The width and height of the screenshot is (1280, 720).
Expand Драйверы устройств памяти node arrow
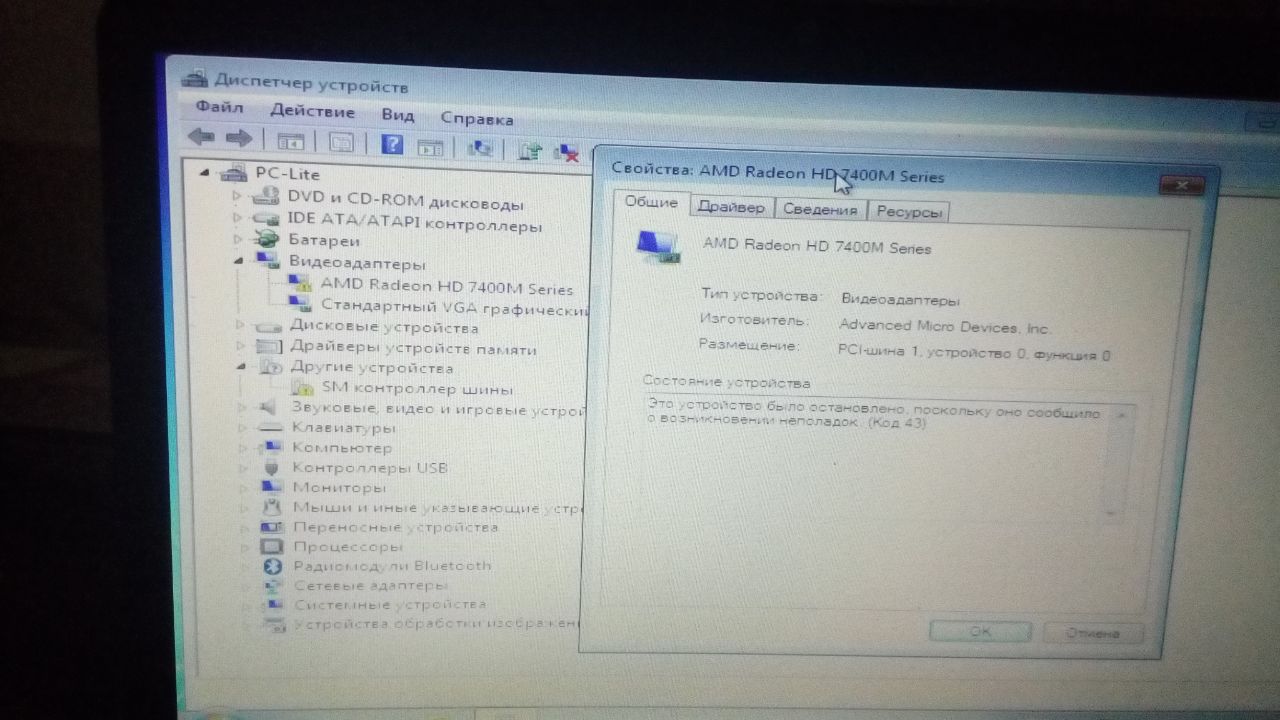click(x=241, y=346)
